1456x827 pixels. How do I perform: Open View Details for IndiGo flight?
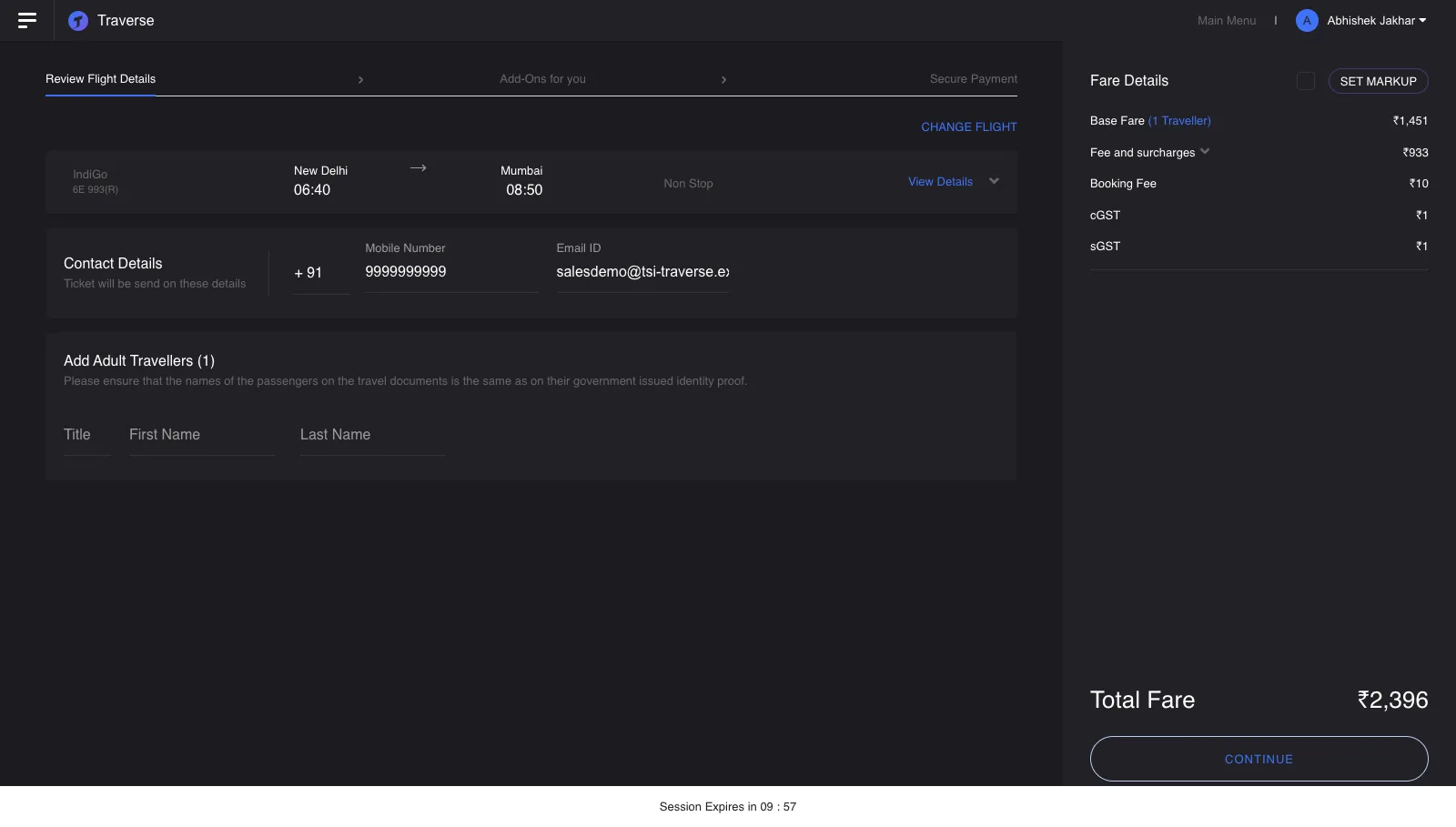940,182
